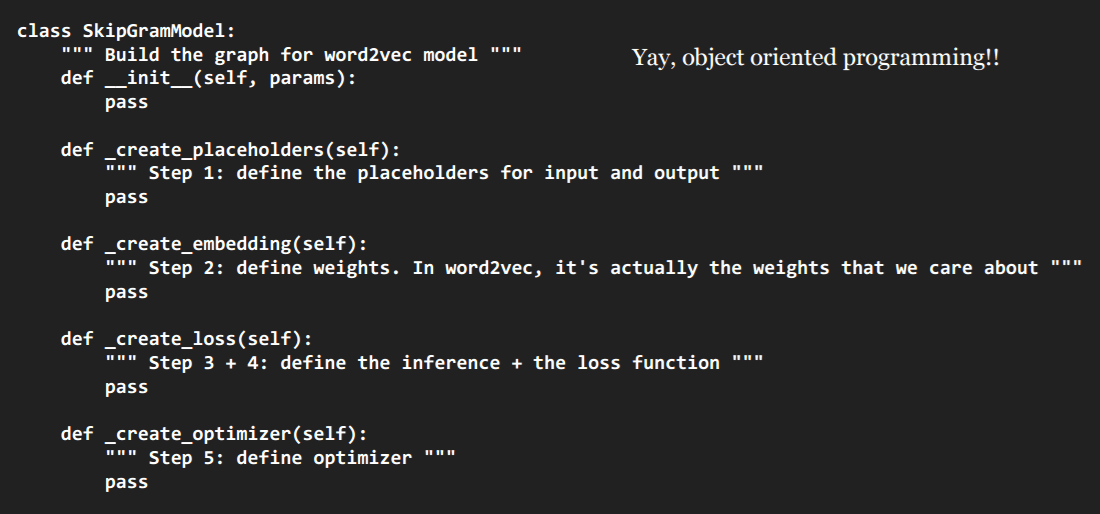This screenshot has height=514, width=1100.
Task: Click the pass statement under _create_embedding
Action: [126, 292]
